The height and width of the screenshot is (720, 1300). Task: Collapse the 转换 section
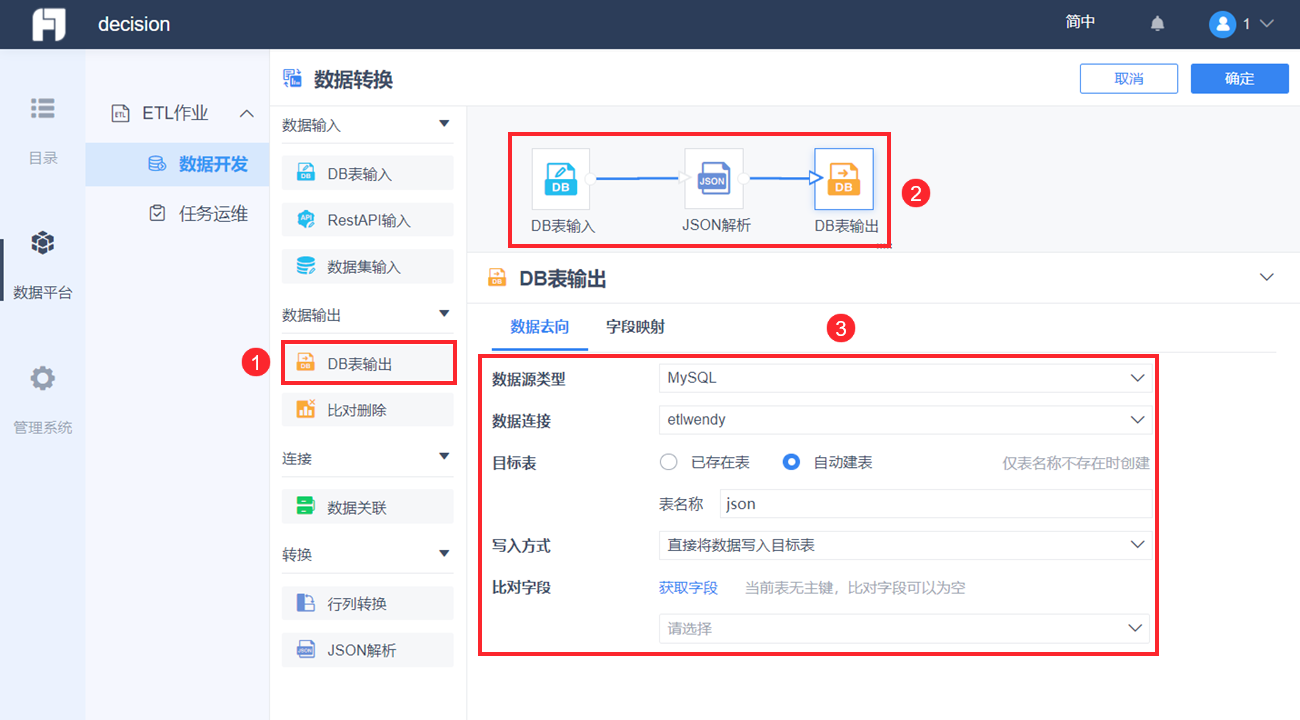click(444, 554)
